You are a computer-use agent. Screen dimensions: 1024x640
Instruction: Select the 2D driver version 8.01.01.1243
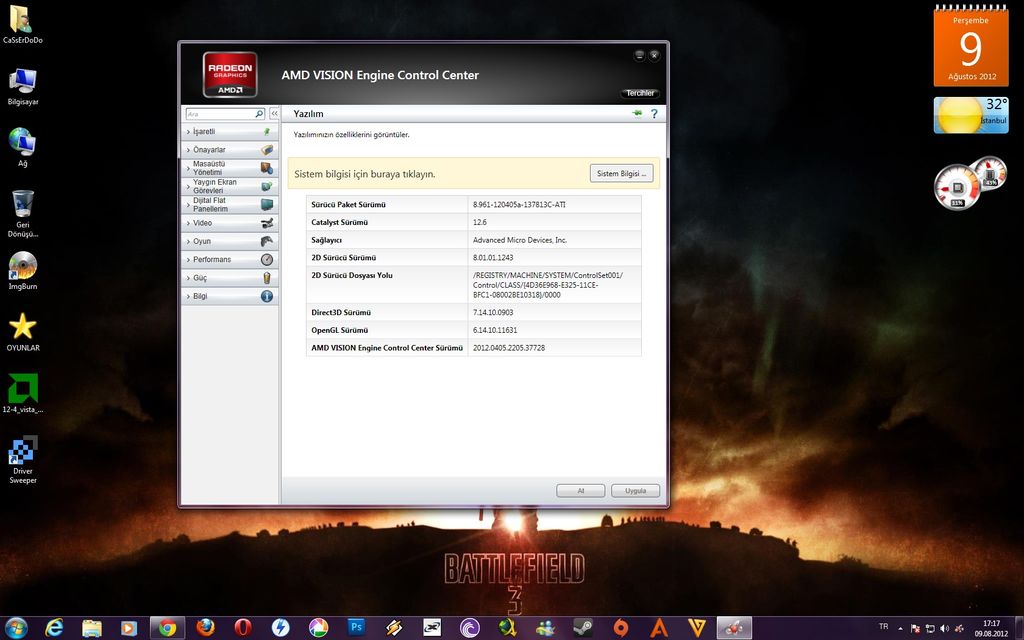(493, 257)
